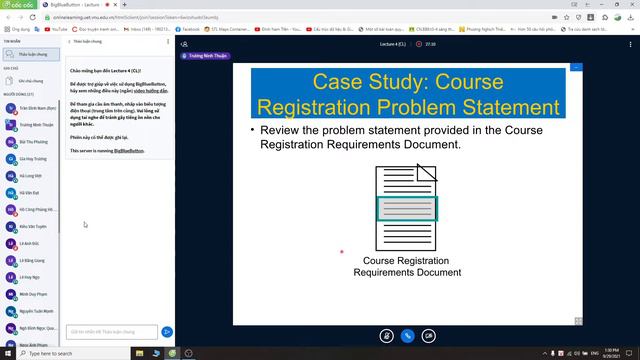
Task: Select user Hồ Công Phương in the list
Action: 31,209
